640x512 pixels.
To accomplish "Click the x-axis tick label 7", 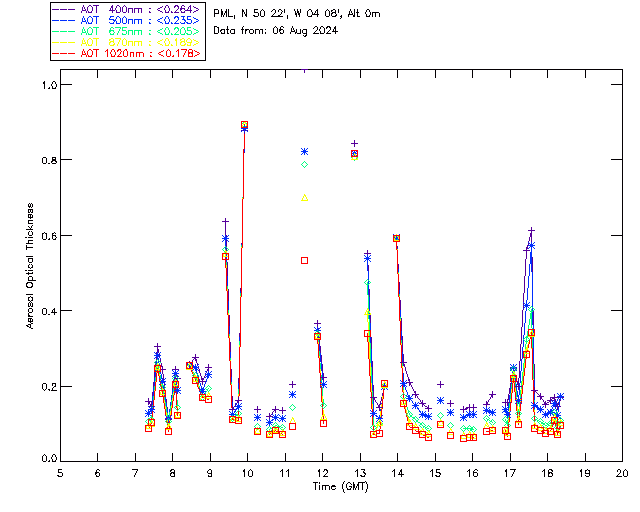I will [x=135, y=473].
